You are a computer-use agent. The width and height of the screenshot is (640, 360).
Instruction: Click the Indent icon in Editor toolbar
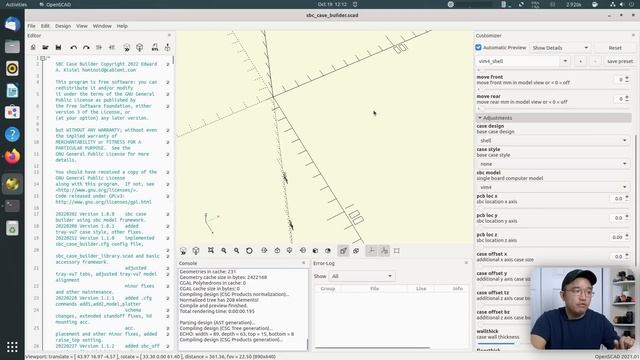[112, 47]
